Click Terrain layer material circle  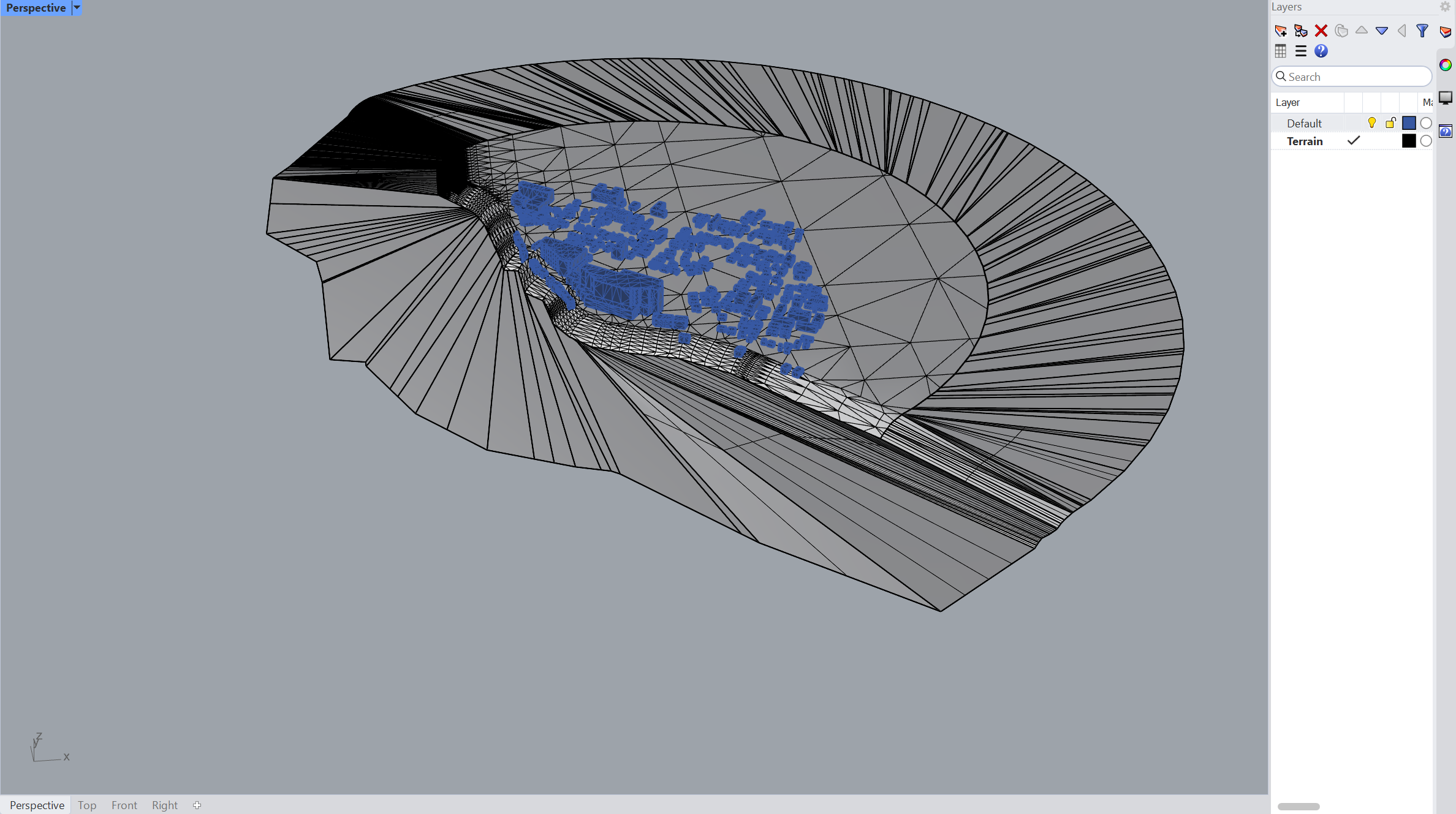pyautogui.click(x=1426, y=141)
